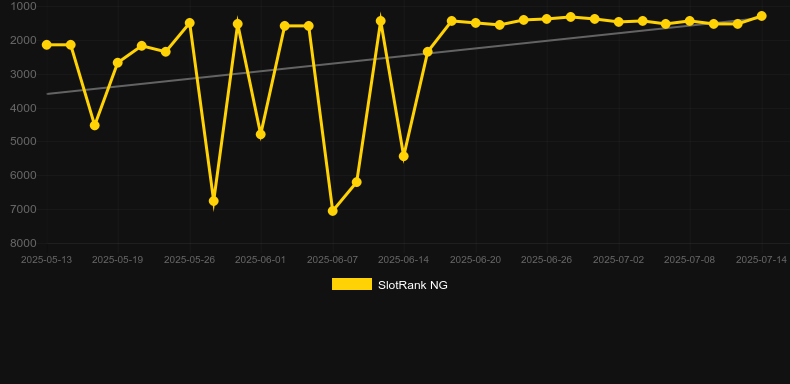This screenshot has height=384, width=790.
Task: Click the 2025-06-07 x-axis label
Action: tap(333, 260)
